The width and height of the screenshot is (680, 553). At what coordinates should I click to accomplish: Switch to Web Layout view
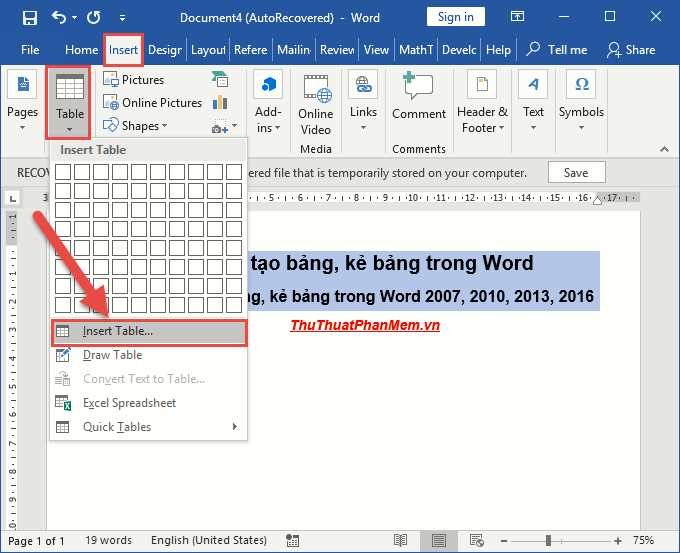tap(477, 540)
